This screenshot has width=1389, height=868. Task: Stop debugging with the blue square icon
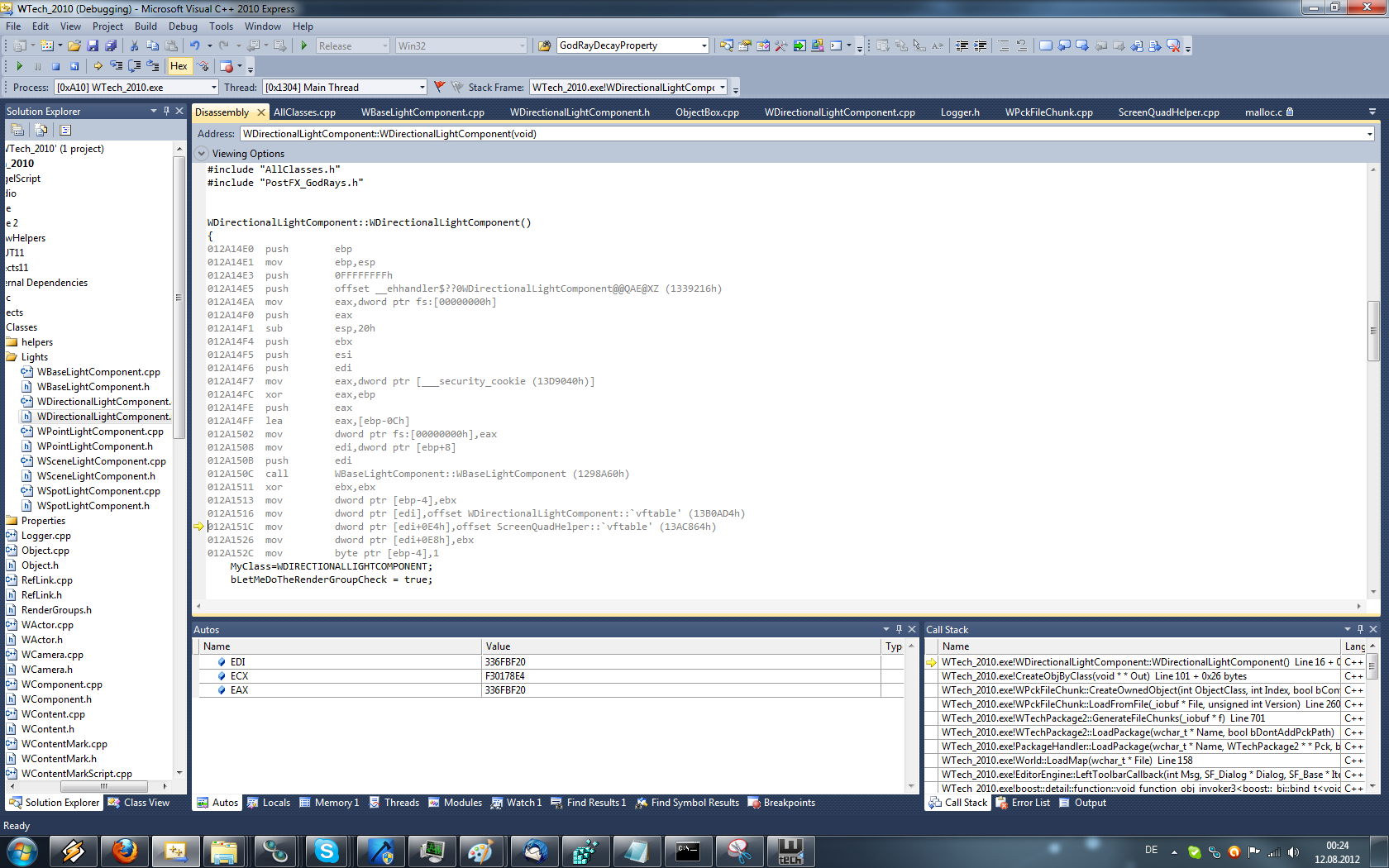(x=56, y=66)
